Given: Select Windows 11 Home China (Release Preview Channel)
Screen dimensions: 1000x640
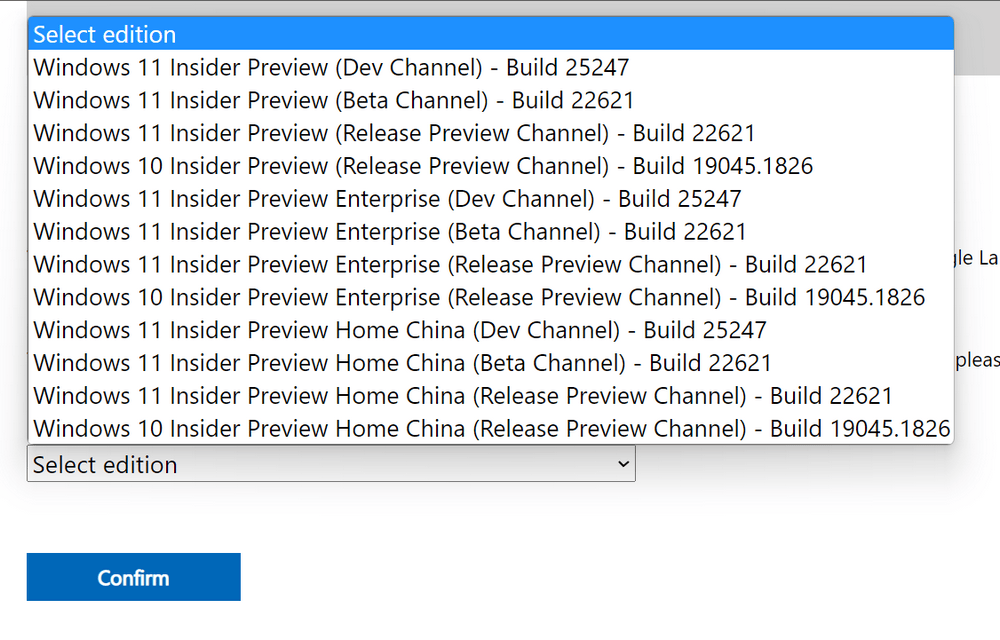Looking at the screenshot, I should [463, 396].
